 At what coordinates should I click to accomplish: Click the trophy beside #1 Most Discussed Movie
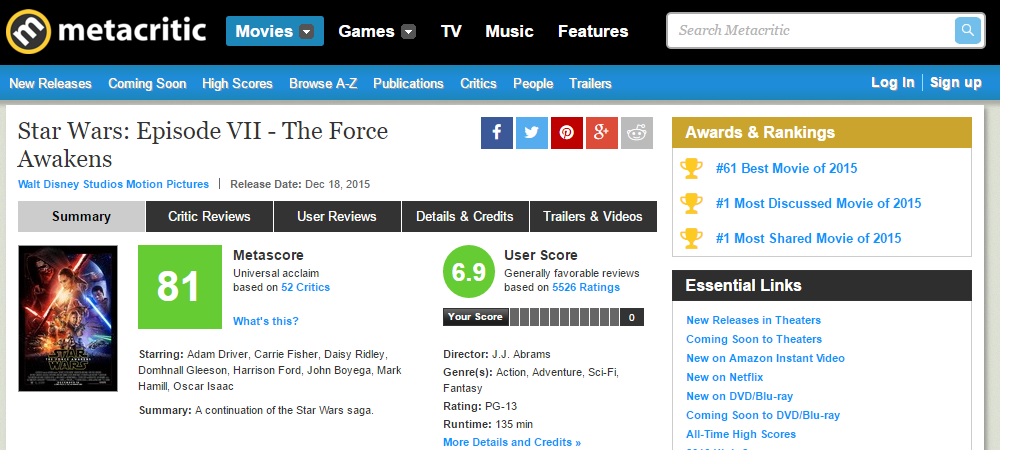point(691,203)
